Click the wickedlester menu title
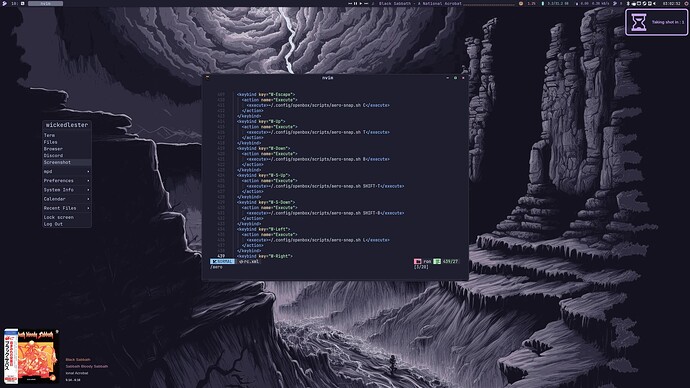The height and width of the screenshot is (388, 690). (67, 125)
